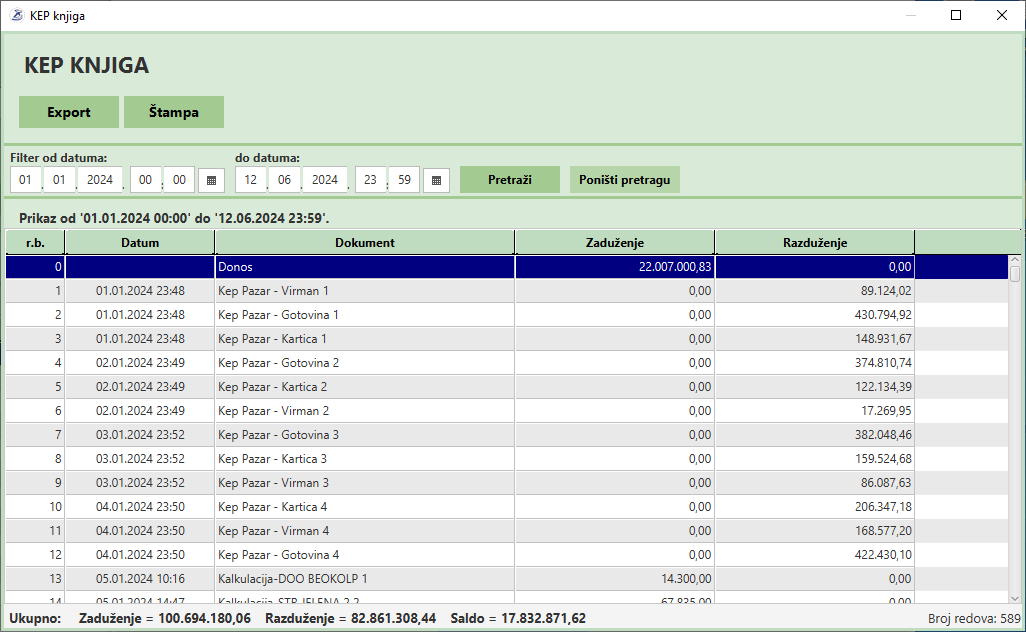Click the end time minutes field showing 59
Viewport: 1026px width, 632px height.
click(403, 180)
